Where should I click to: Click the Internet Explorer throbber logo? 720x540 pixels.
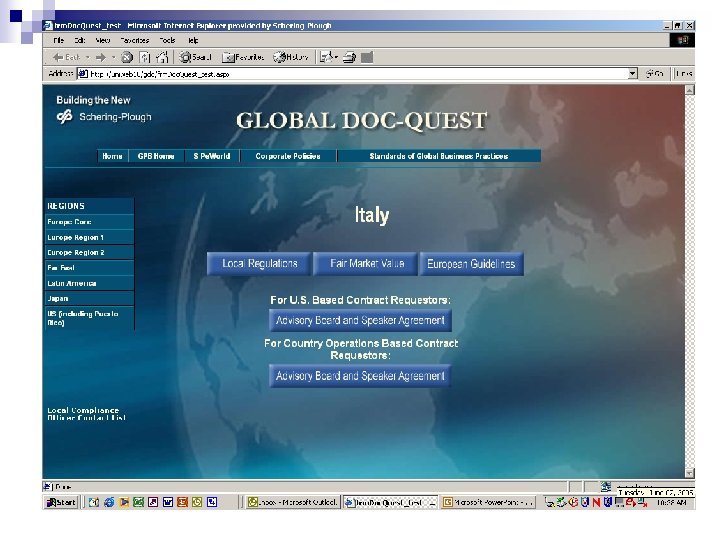(682, 40)
